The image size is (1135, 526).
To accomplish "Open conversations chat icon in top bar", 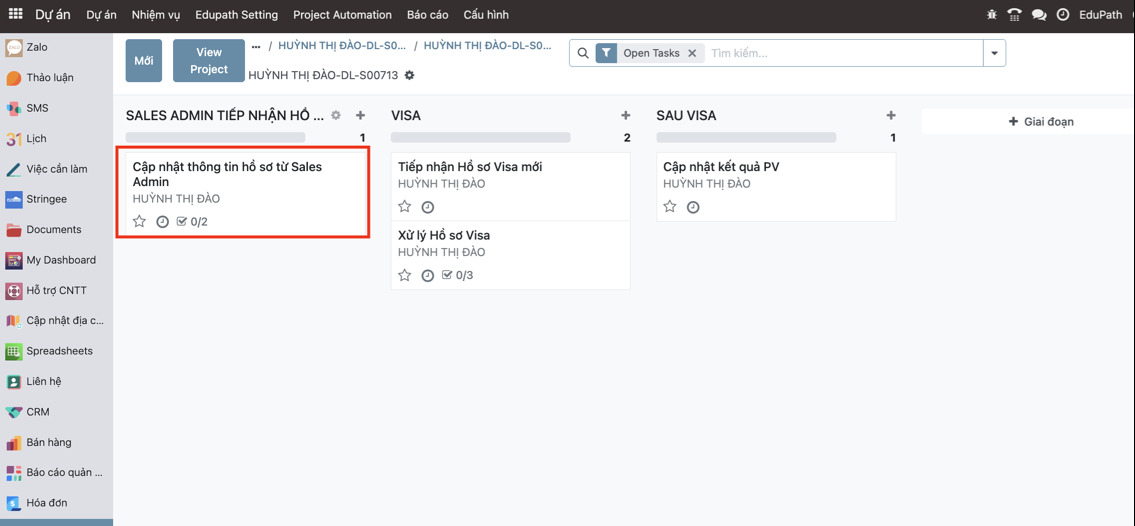I will click(x=1039, y=14).
